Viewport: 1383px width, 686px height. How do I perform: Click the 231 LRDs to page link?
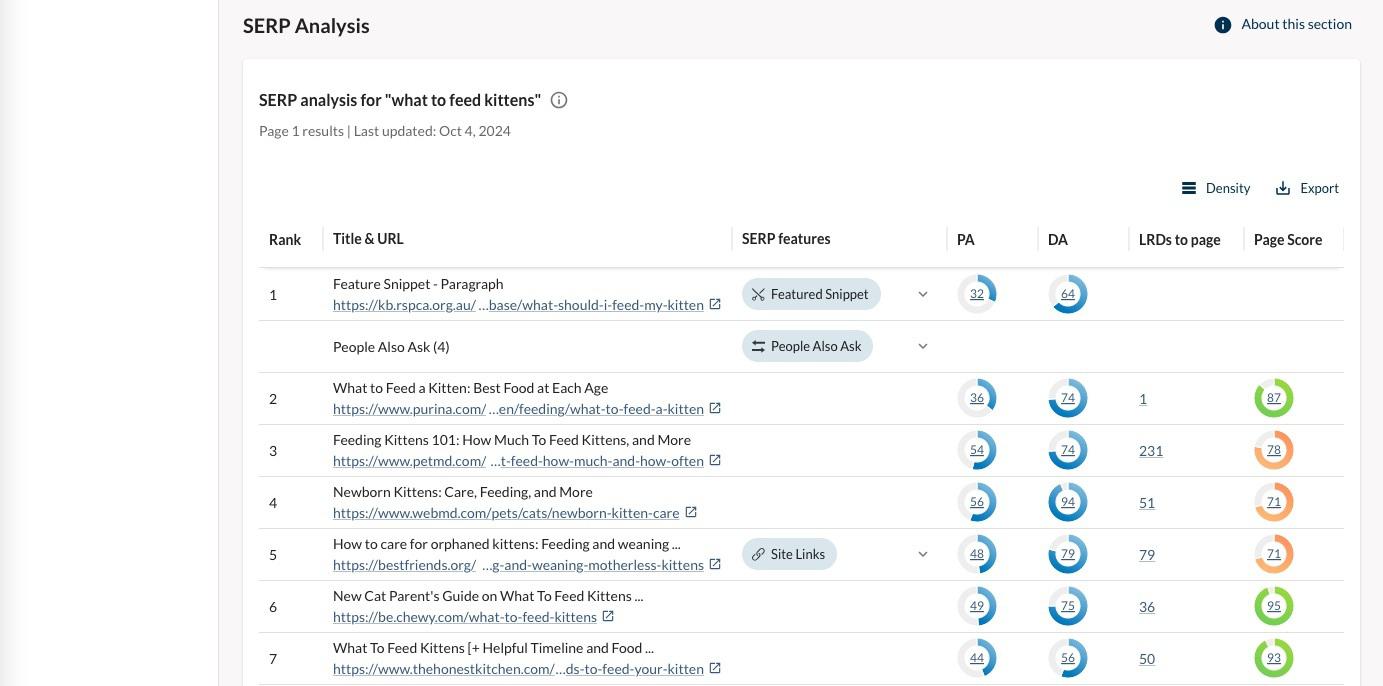[1150, 451]
